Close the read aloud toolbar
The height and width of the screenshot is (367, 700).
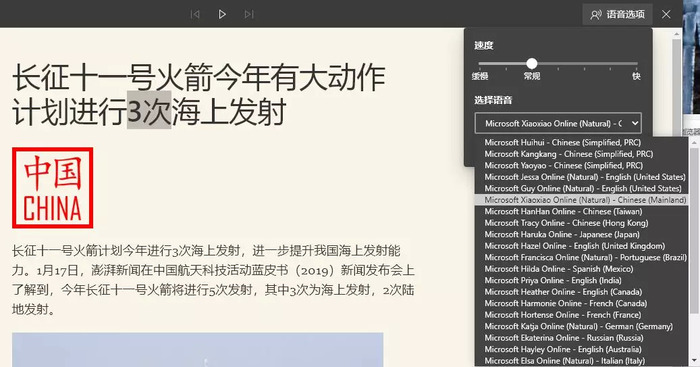click(666, 14)
